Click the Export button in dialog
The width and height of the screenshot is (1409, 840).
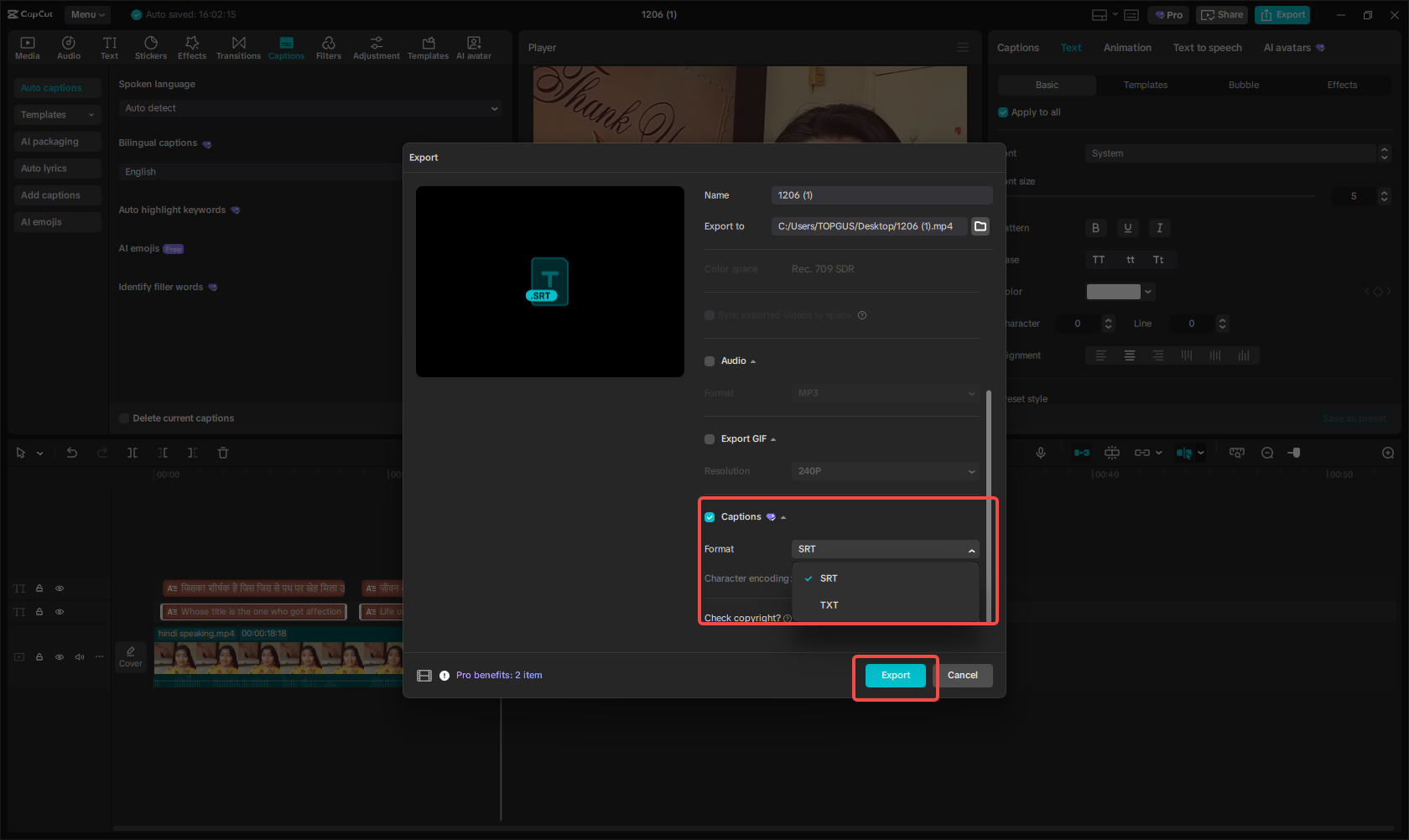[896, 676]
